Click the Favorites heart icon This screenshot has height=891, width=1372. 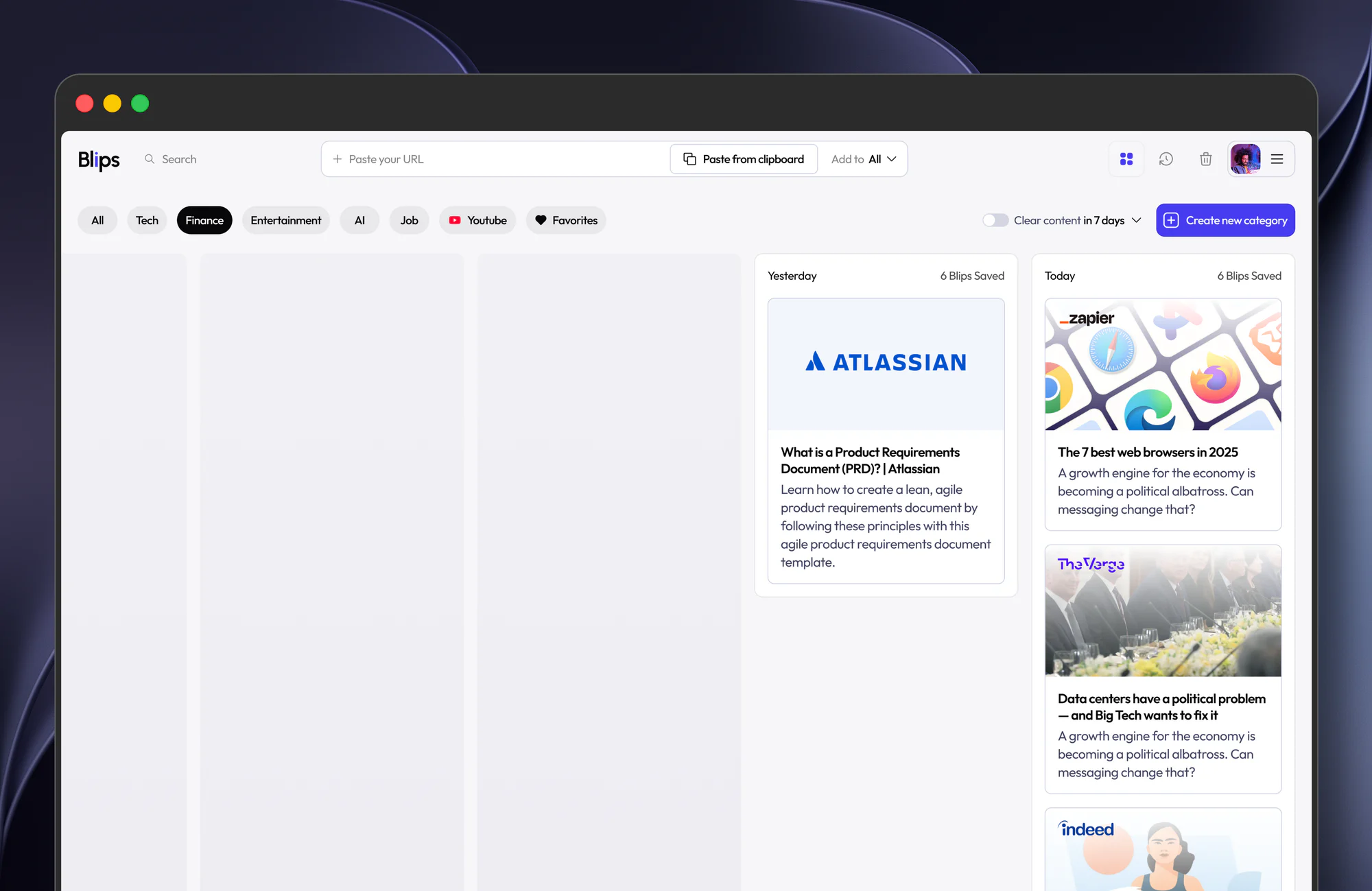pos(541,220)
